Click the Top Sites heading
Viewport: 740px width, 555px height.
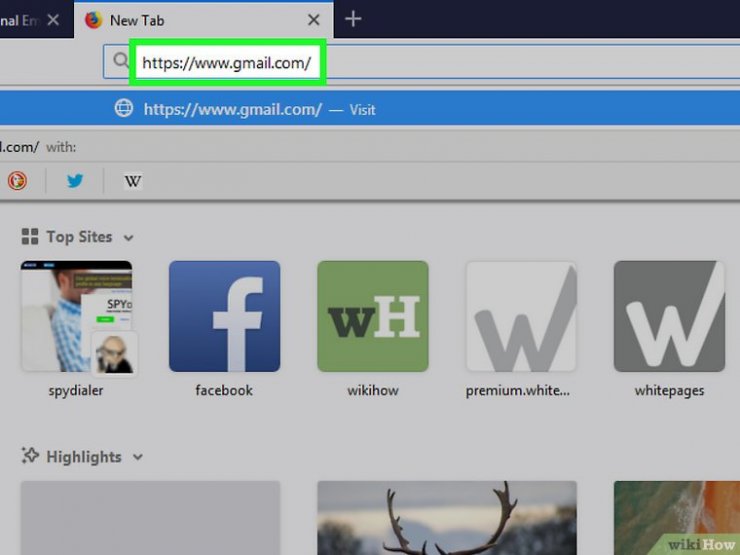[79, 236]
